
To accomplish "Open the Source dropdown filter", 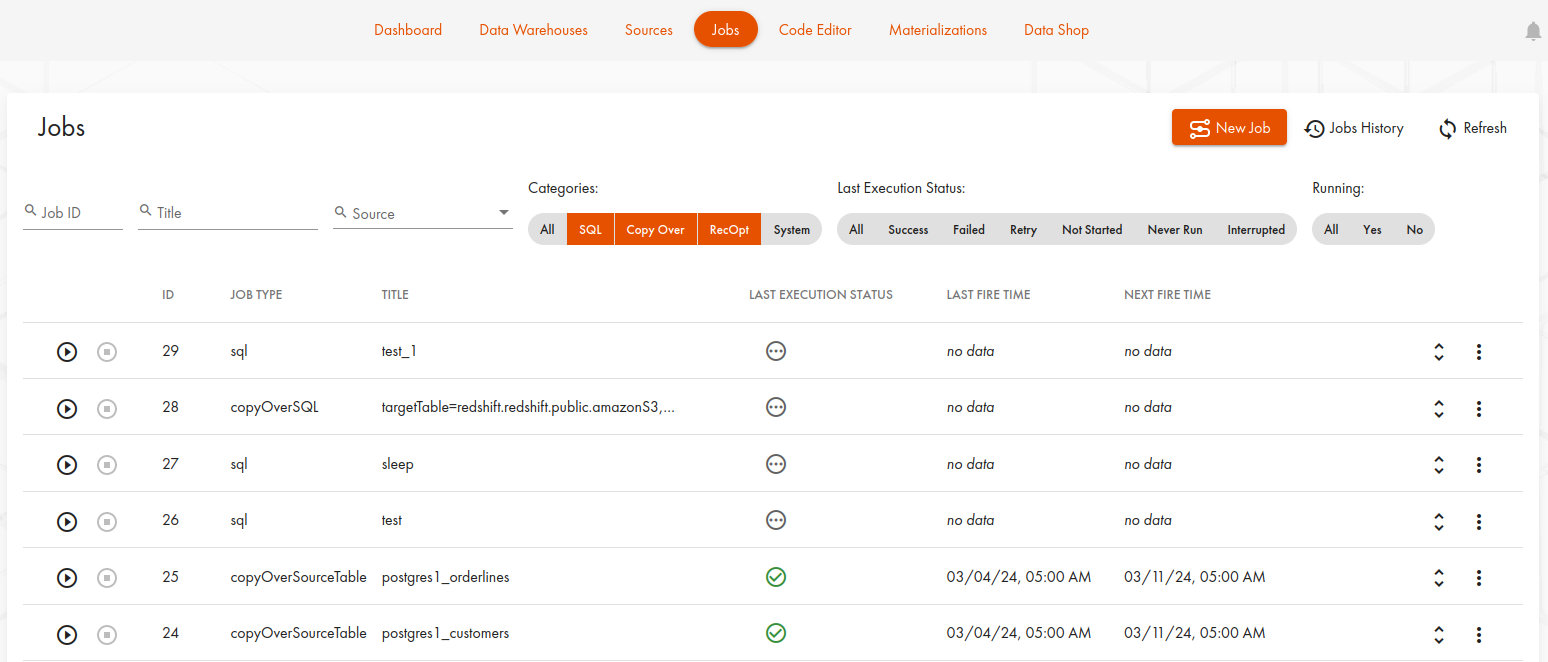I will coord(423,214).
